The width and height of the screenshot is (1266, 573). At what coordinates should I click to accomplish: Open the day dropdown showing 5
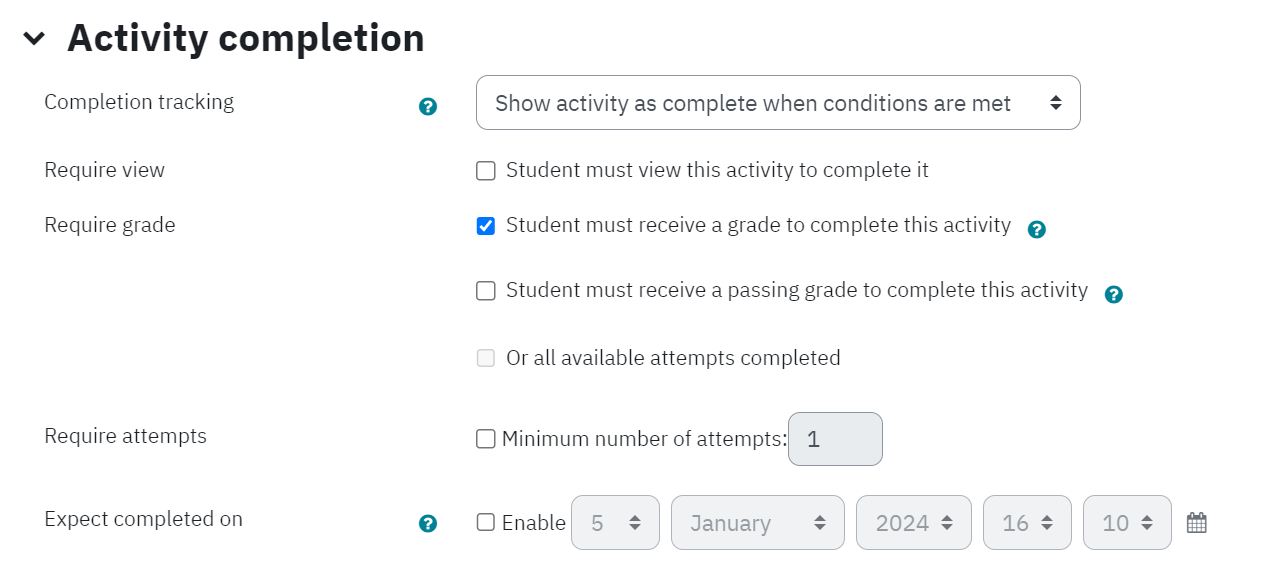pyautogui.click(x=615, y=522)
